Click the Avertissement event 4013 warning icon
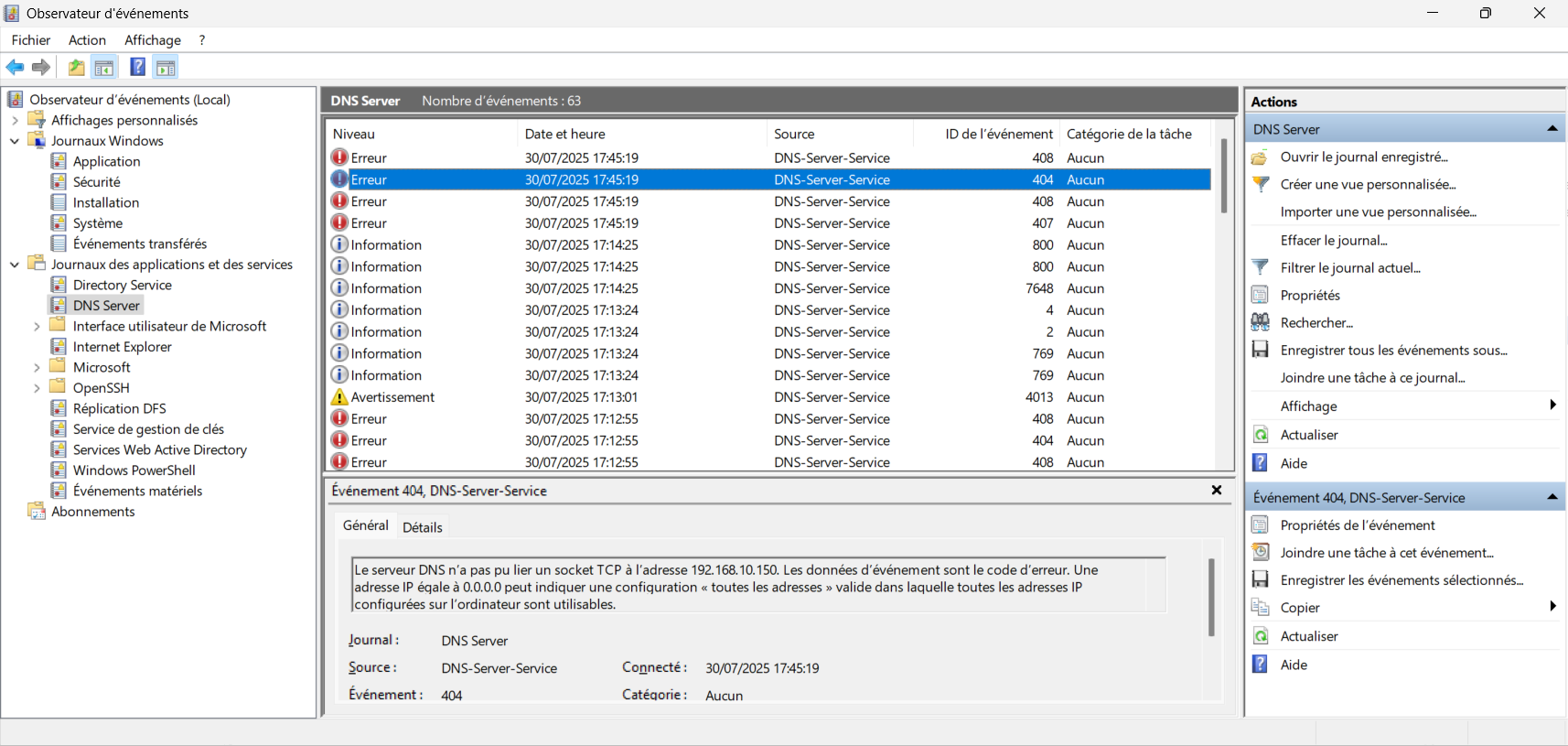Screen dimensions: 1568x746 coord(339,397)
